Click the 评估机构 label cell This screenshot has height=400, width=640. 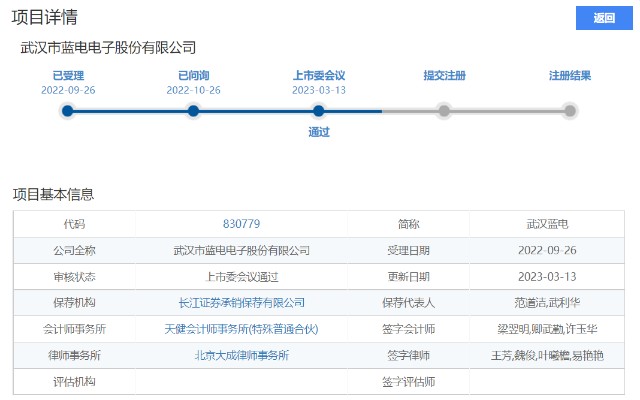tap(74, 382)
